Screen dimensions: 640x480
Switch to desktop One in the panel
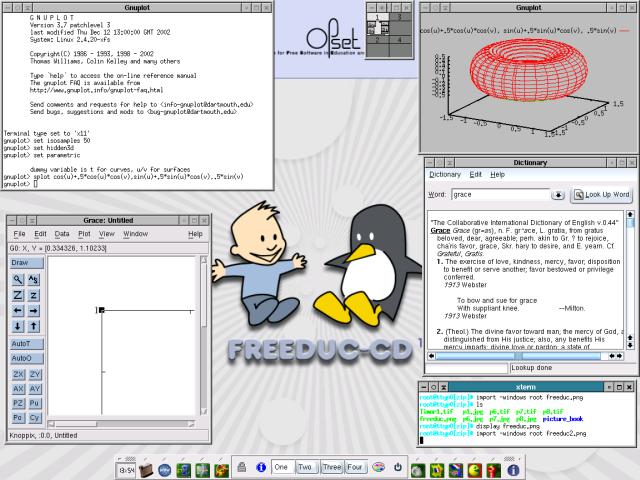pos(281,467)
